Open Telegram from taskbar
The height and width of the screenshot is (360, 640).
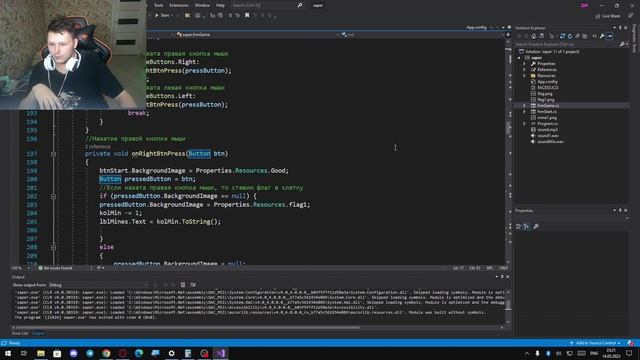pyautogui.click(x=90, y=353)
